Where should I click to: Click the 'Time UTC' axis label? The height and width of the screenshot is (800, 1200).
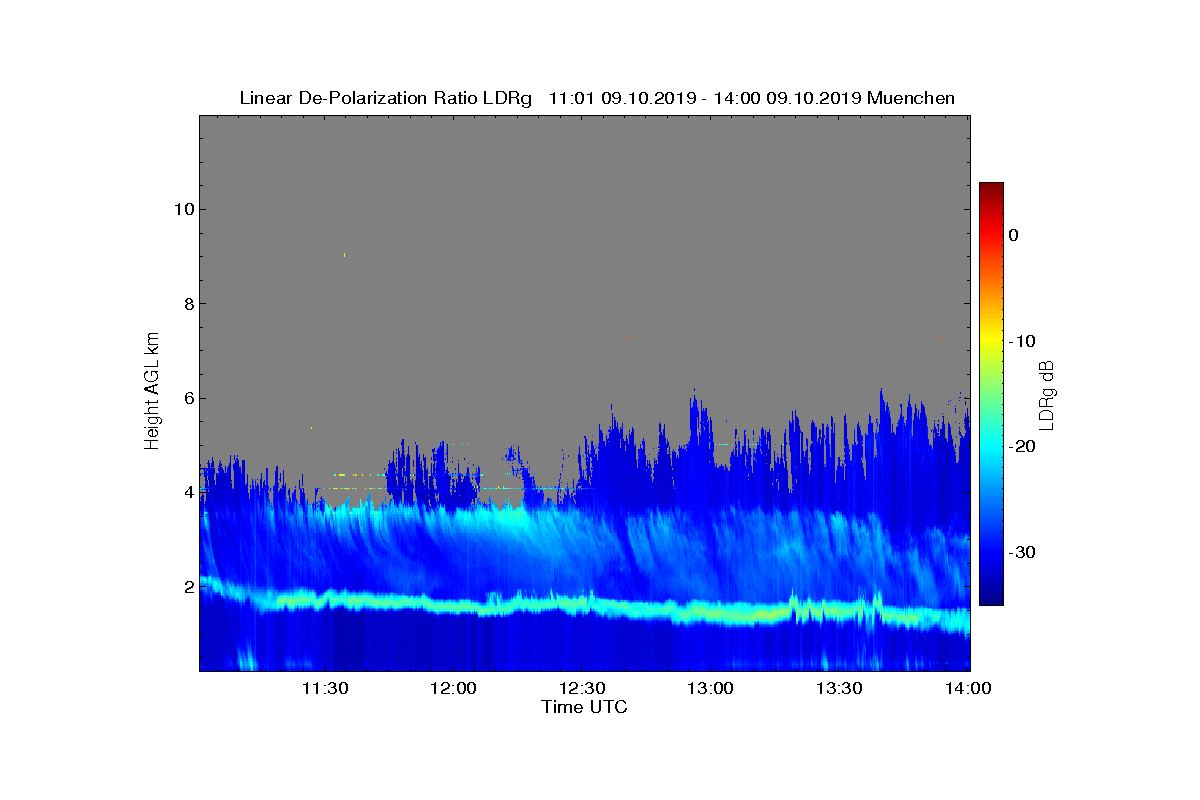click(x=585, y=708)
